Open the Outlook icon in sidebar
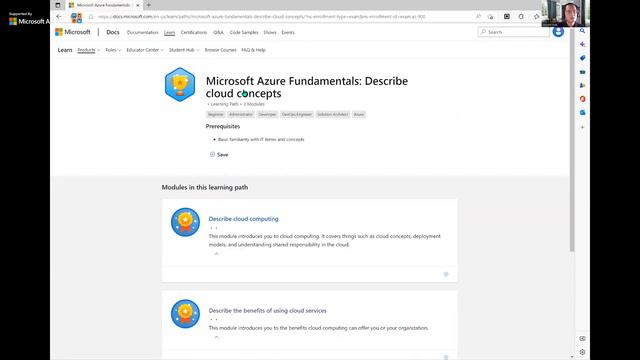The width and height of the screenshot is (640, 360). pyautogui.click(x=582, y=113)
